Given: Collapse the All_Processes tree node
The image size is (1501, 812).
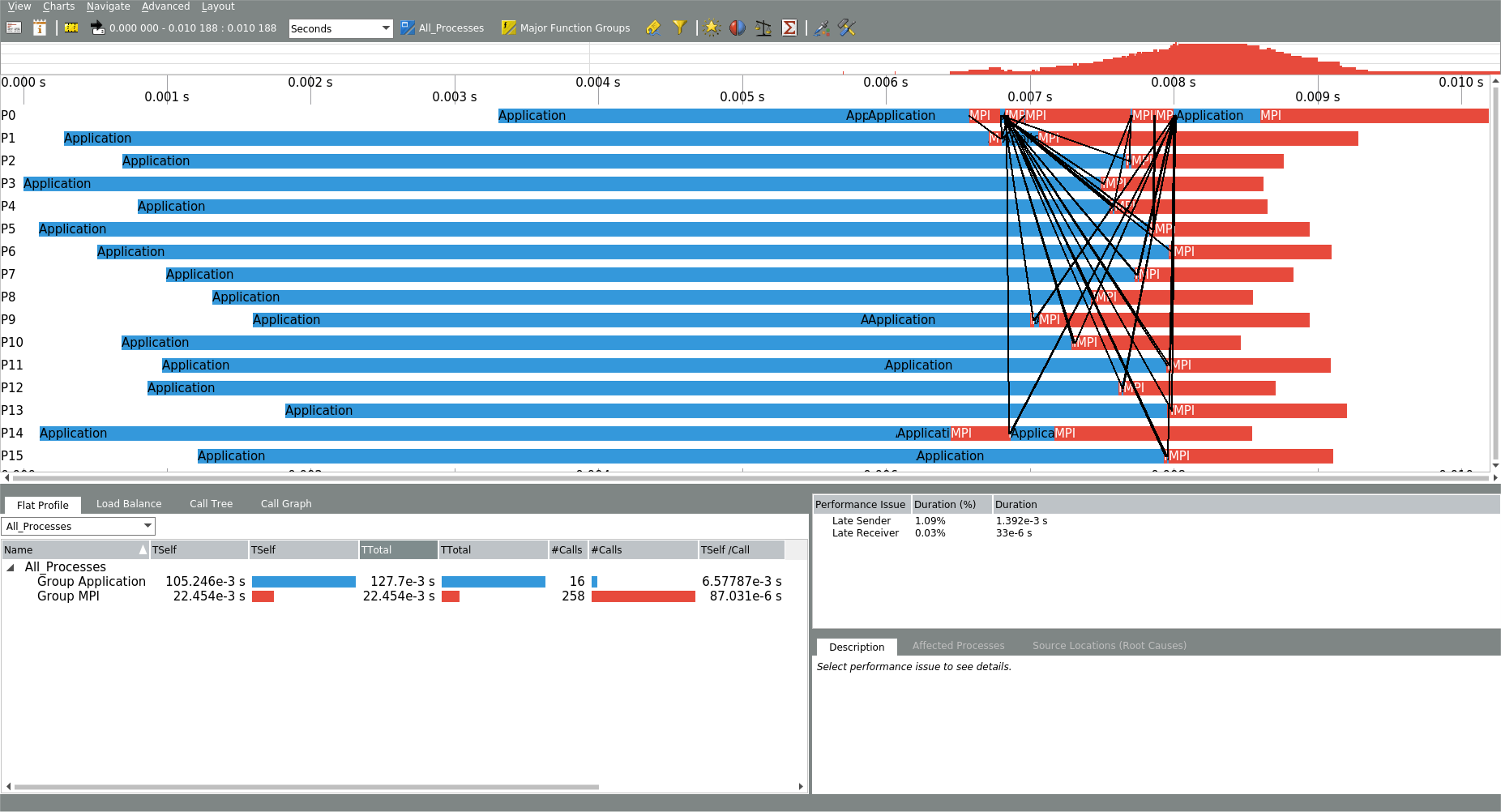Looking at the screenshot, I should [x=11, y=567].
